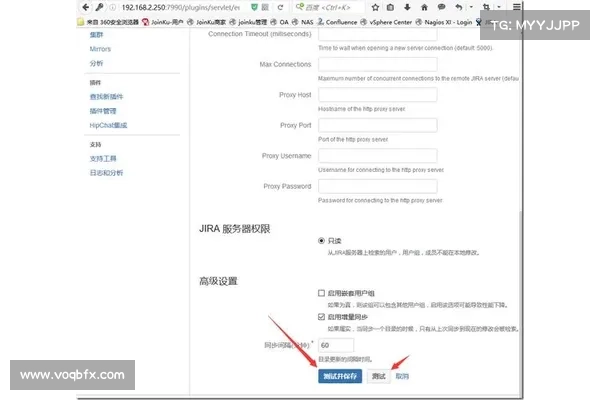Enable the 启用嵌套用户组 checkbox
This screenshot has width=600, height=400.
[321, 293]
